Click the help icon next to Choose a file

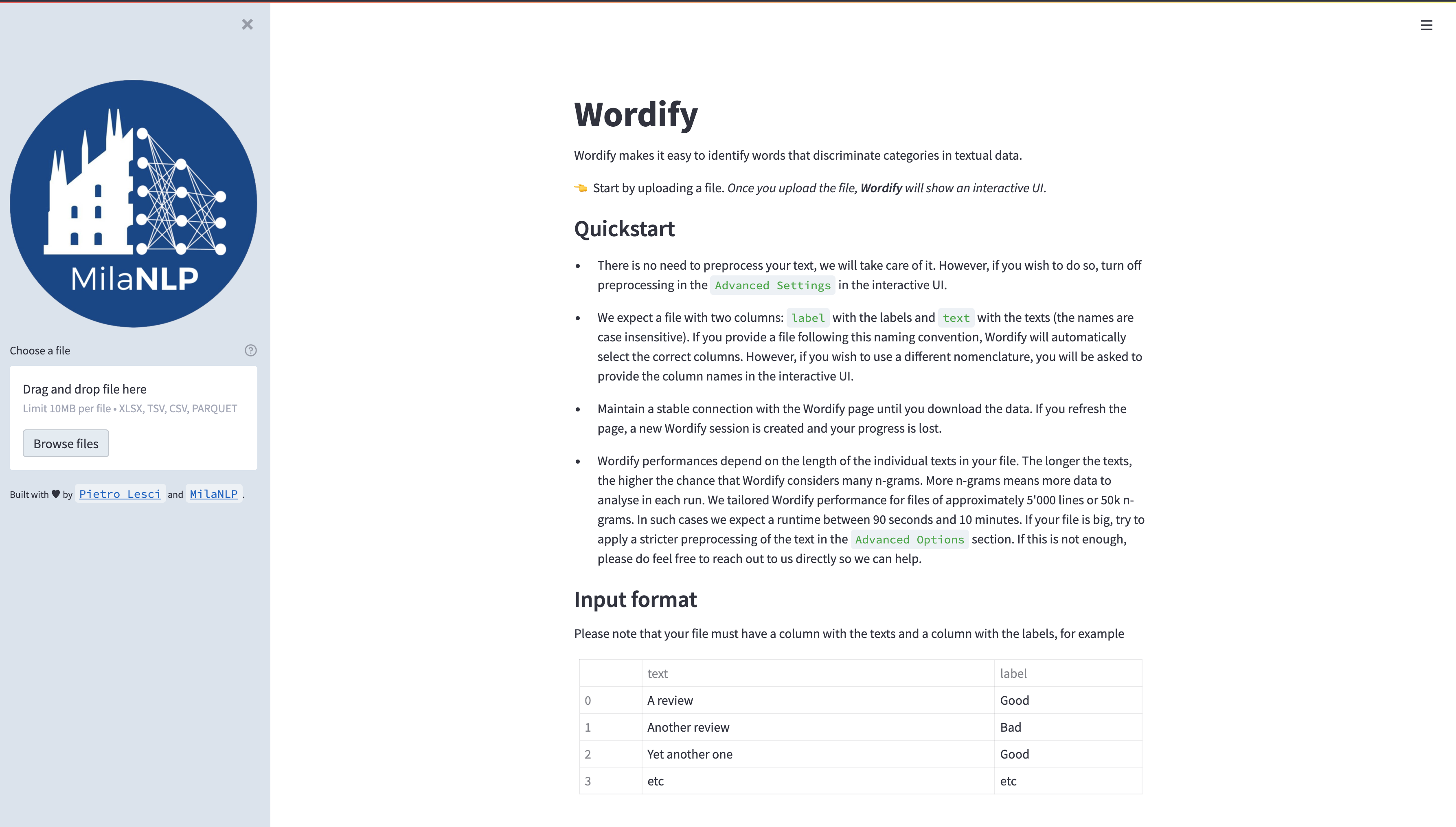coord(250,350)
